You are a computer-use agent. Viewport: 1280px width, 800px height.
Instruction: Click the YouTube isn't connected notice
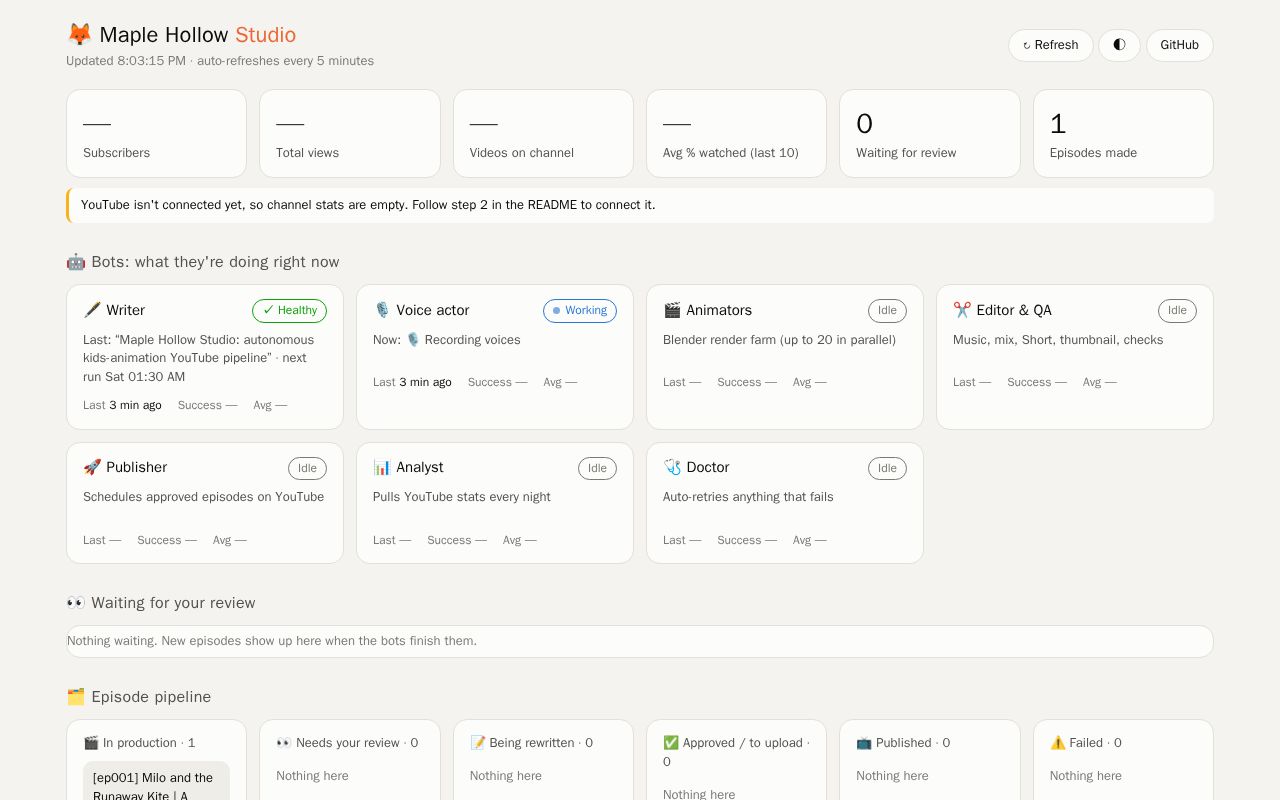(640, 205)
